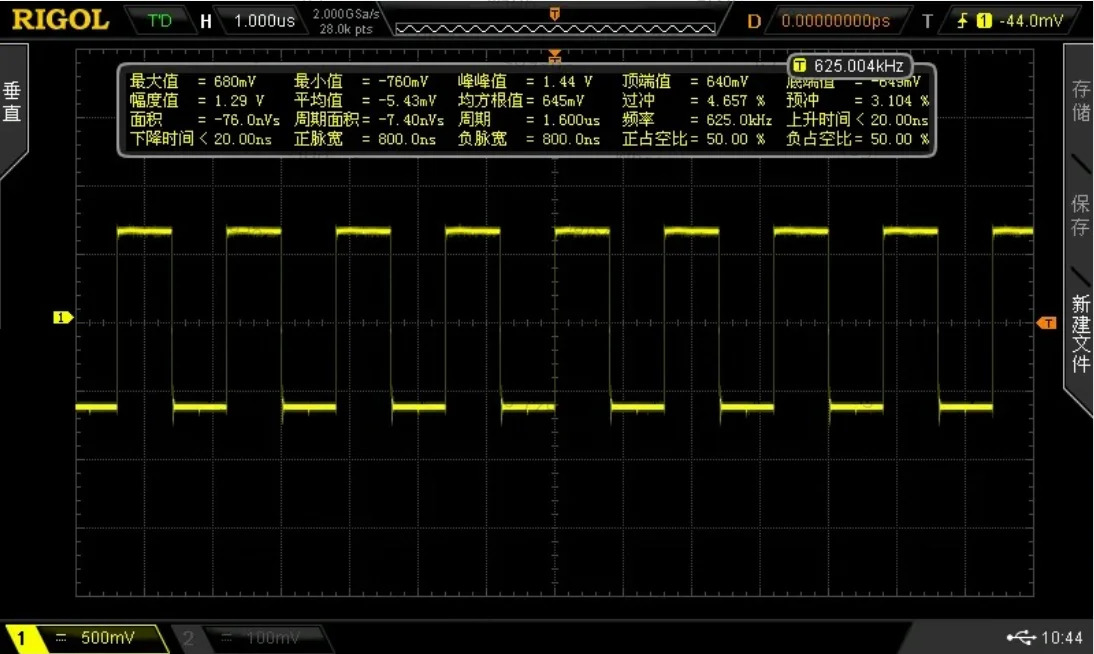Image resolution: width=1094 pixels, height=654 pixels.
Task: Click the 上升时间 < 20.00ns measurement
Action: (857, 120)
